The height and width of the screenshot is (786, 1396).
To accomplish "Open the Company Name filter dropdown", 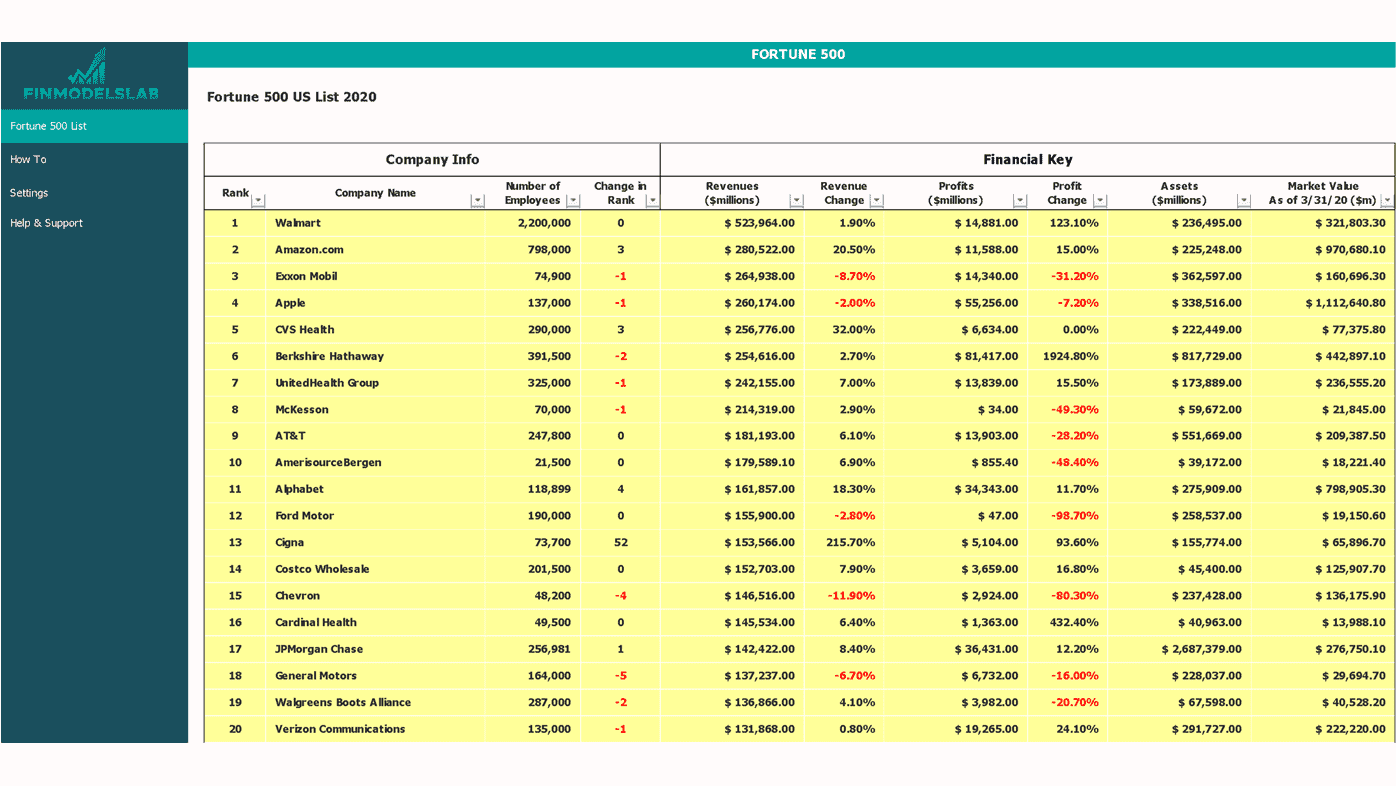I will (477, 200).
